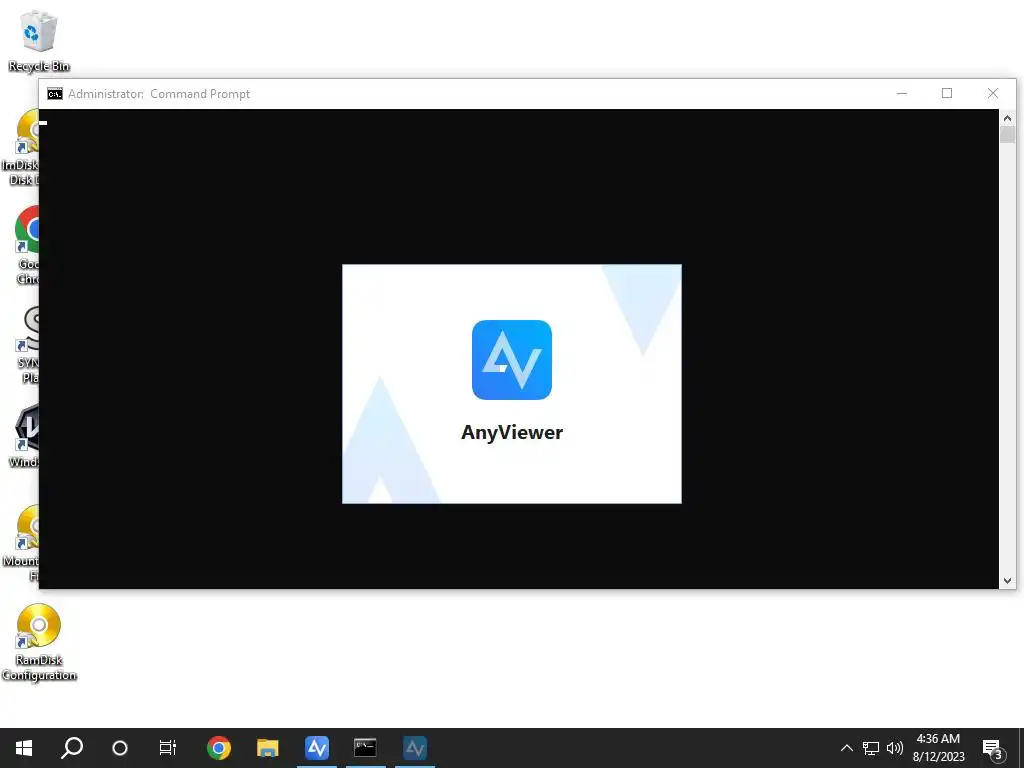
Task: Open Task View in the taskbar
Action: [x=168, y=748]
